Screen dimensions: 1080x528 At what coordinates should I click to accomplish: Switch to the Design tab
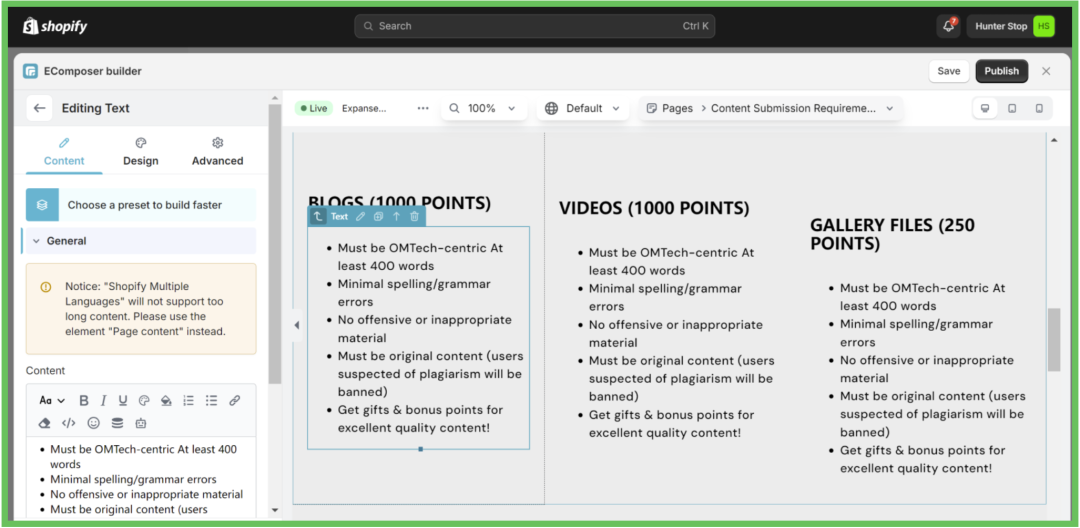pos(141,152)
